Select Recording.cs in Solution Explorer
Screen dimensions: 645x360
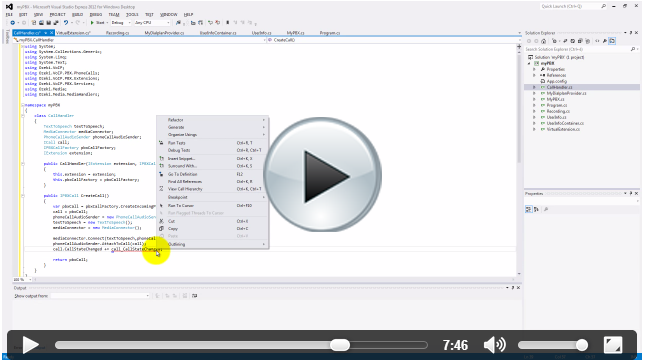coord(558,111)
